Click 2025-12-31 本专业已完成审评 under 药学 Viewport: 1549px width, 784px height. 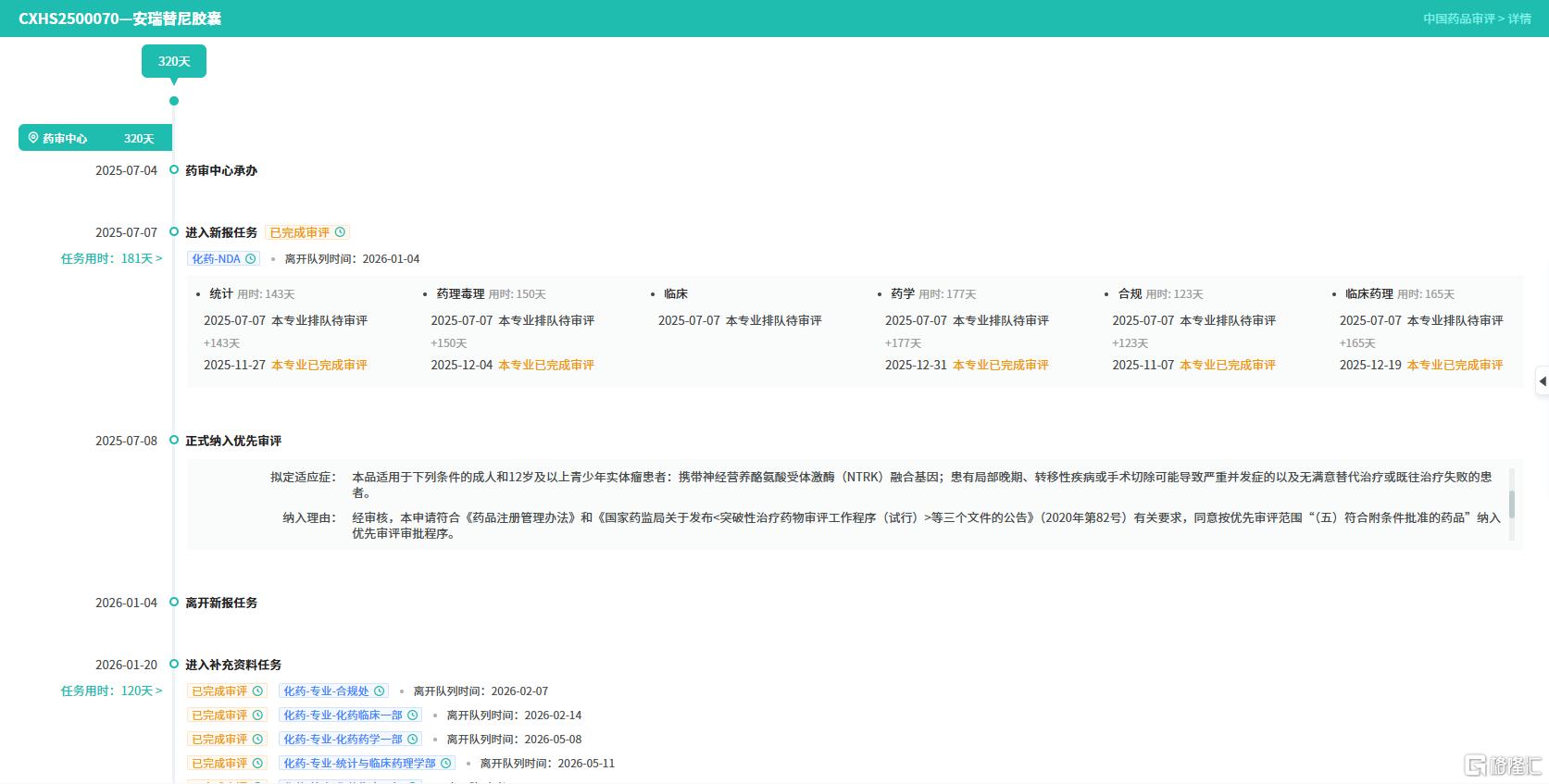coord(967,365)
